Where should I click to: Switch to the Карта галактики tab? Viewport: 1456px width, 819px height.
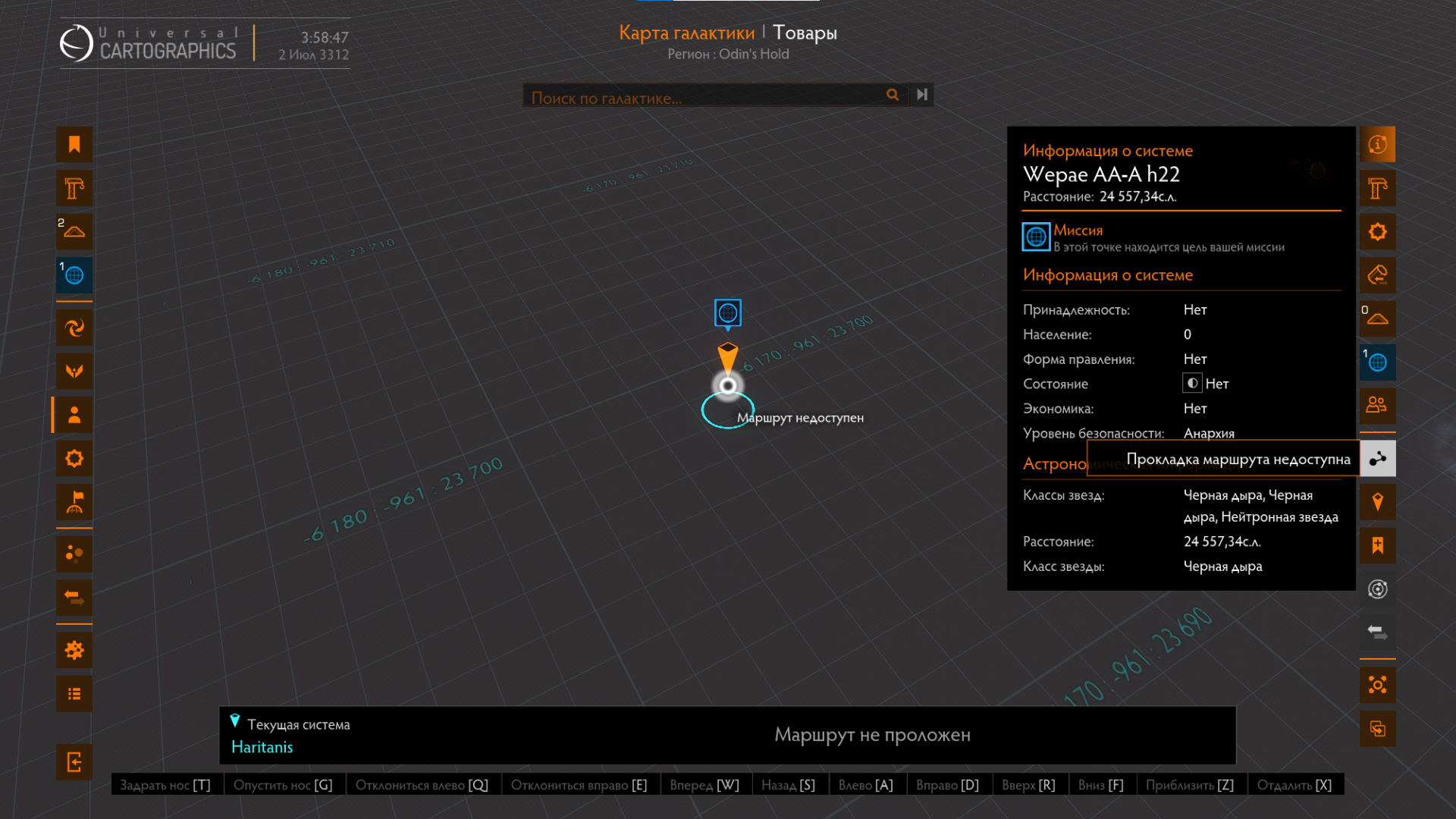pyautogui.click(x=686, y=33)
